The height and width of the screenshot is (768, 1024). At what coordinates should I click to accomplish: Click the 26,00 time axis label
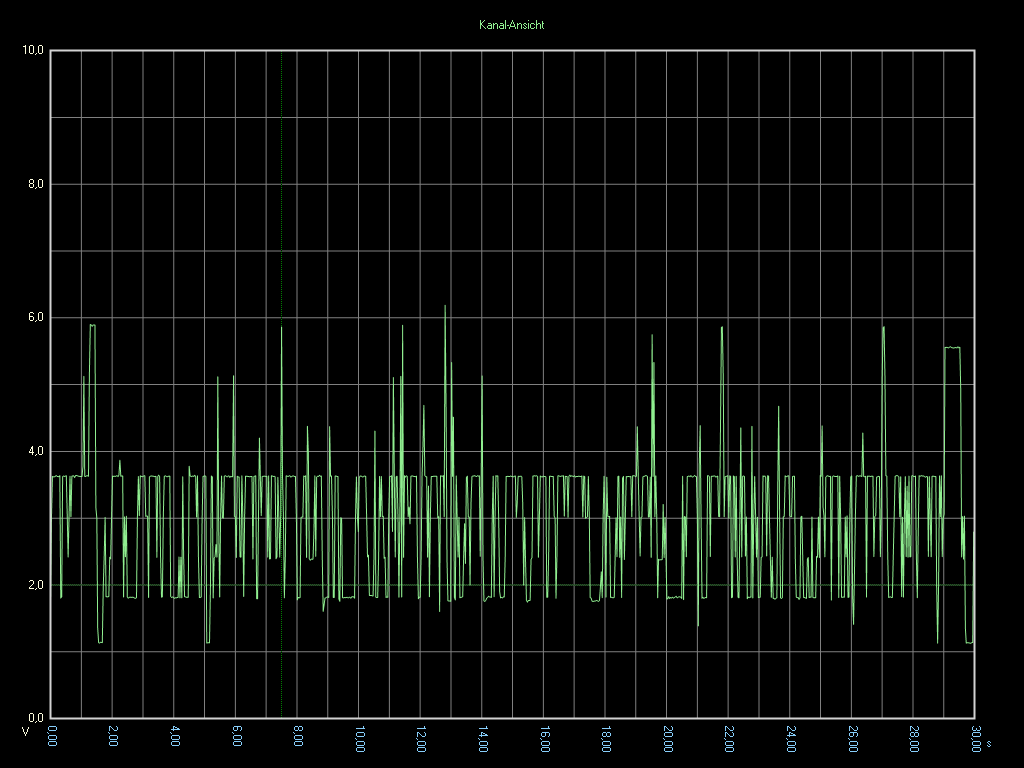pyautogui.click(x=852, y=739)
